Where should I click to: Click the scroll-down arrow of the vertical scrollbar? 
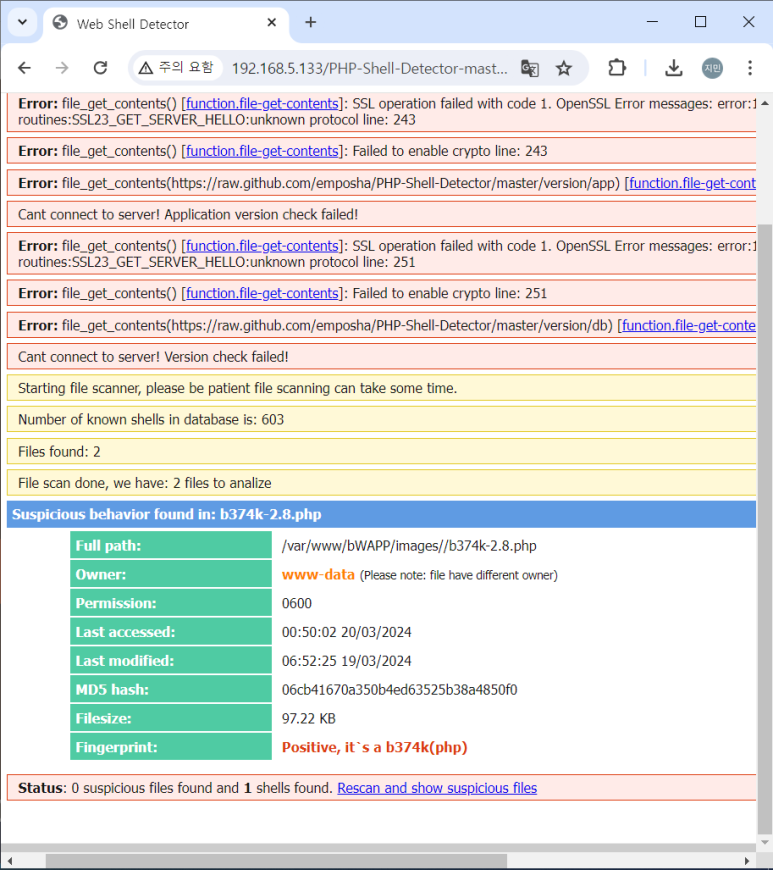coord(765,842)
